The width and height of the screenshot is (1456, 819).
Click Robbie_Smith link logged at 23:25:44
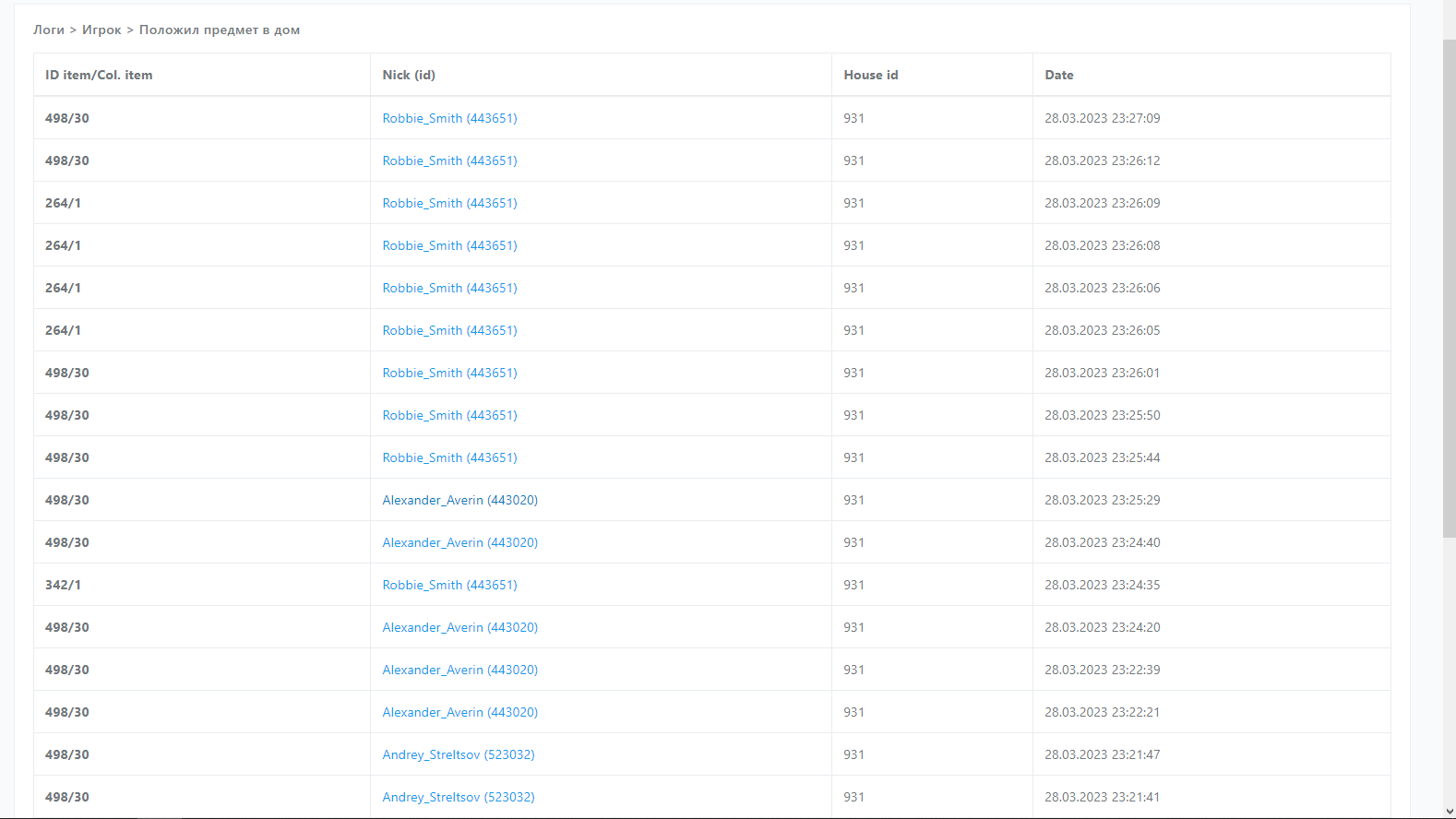coord(449,457)
